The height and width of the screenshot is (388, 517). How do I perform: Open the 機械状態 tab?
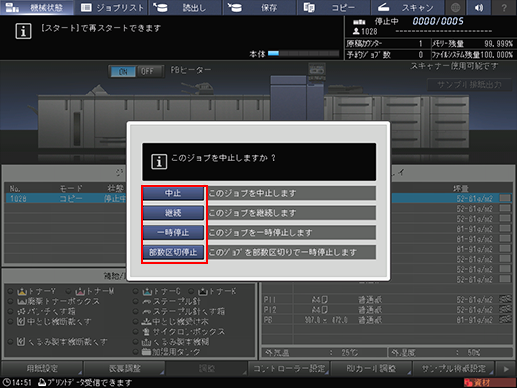pos(37,7)
